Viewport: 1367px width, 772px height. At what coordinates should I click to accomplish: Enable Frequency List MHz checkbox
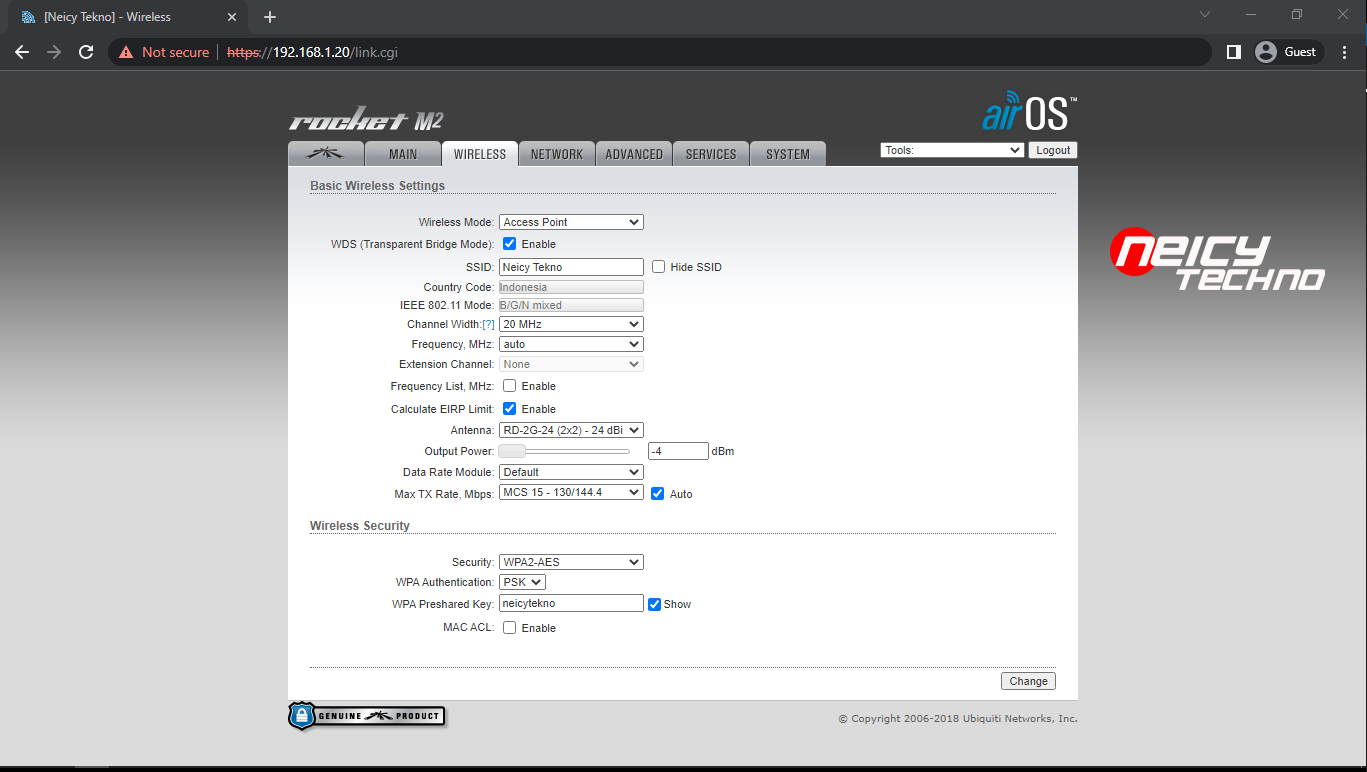coord(510,386)
